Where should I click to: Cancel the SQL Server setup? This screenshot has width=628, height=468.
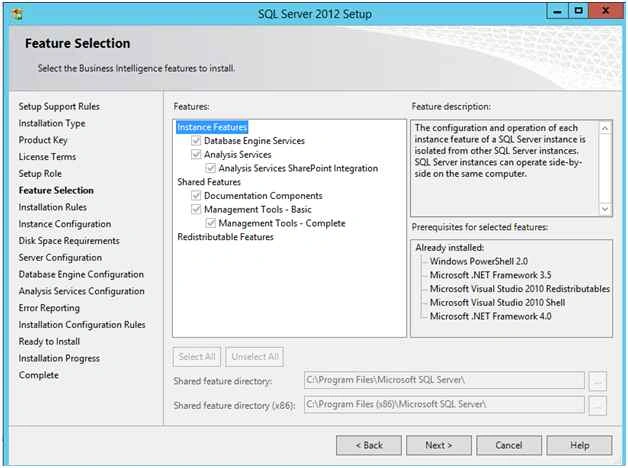509,445
